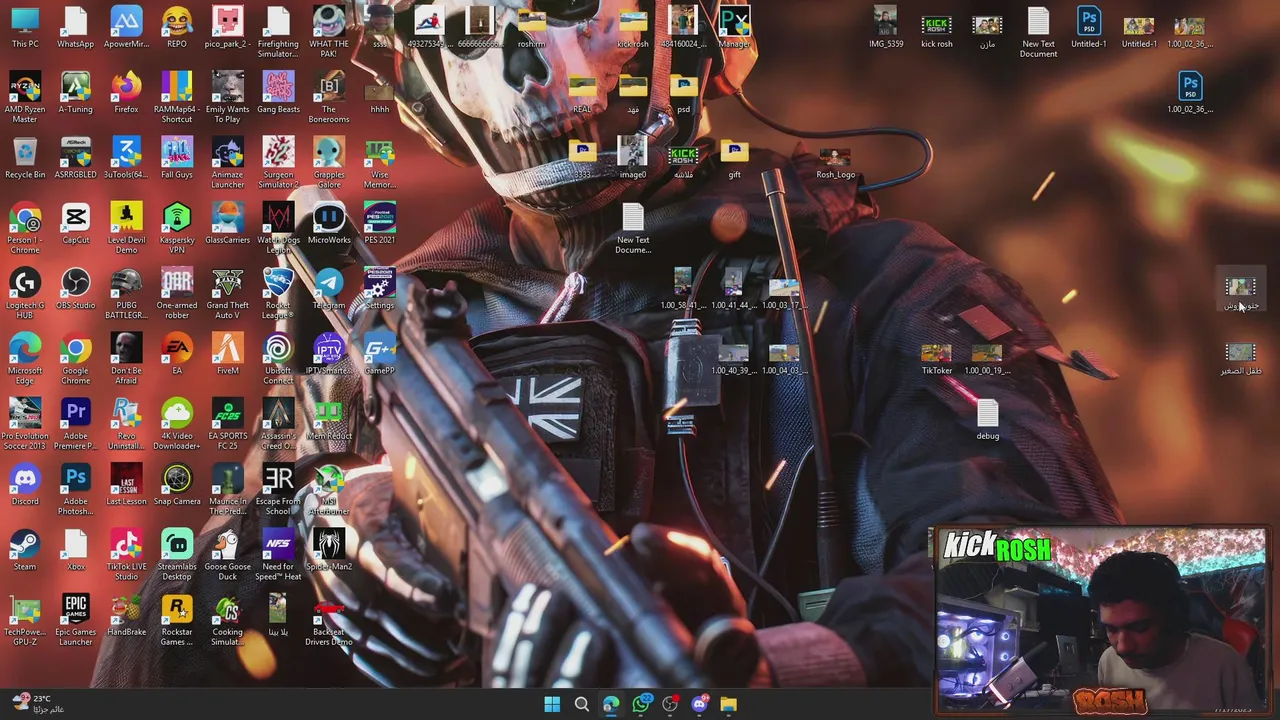
Task: Open the Steam shortcut
Action: point(25,550)
